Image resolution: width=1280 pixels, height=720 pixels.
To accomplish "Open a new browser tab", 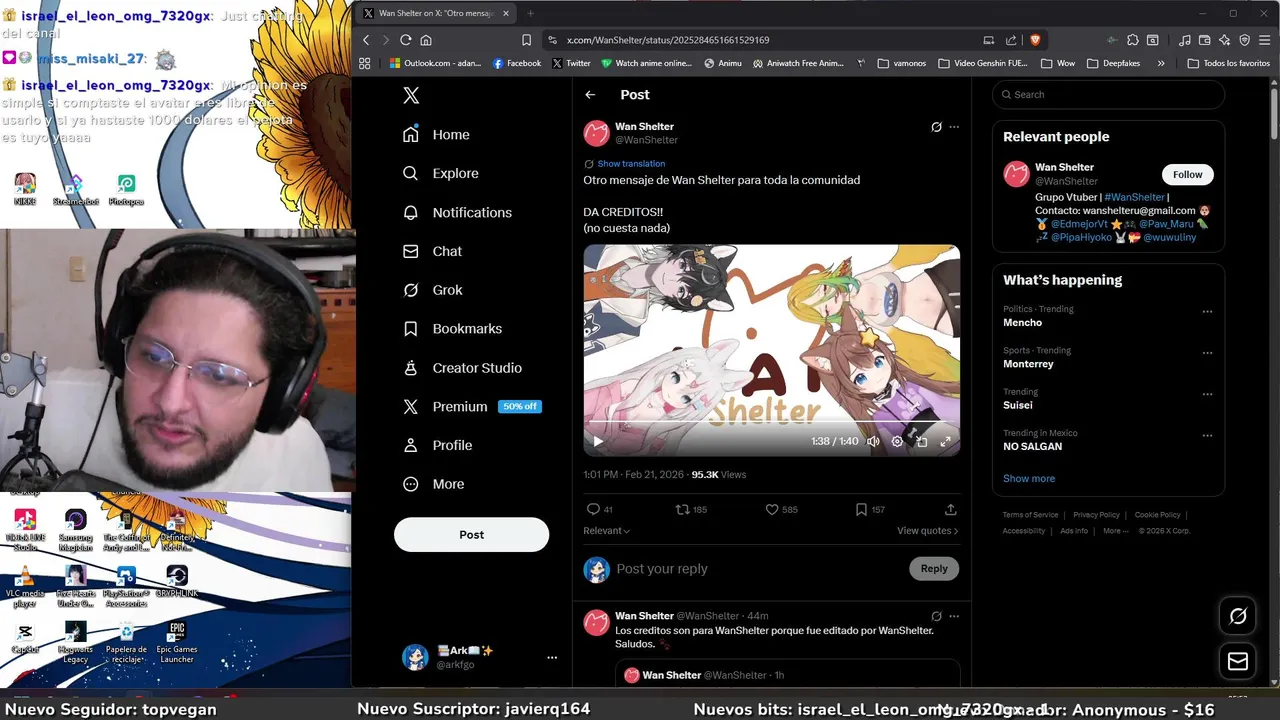I will (530, 13).
